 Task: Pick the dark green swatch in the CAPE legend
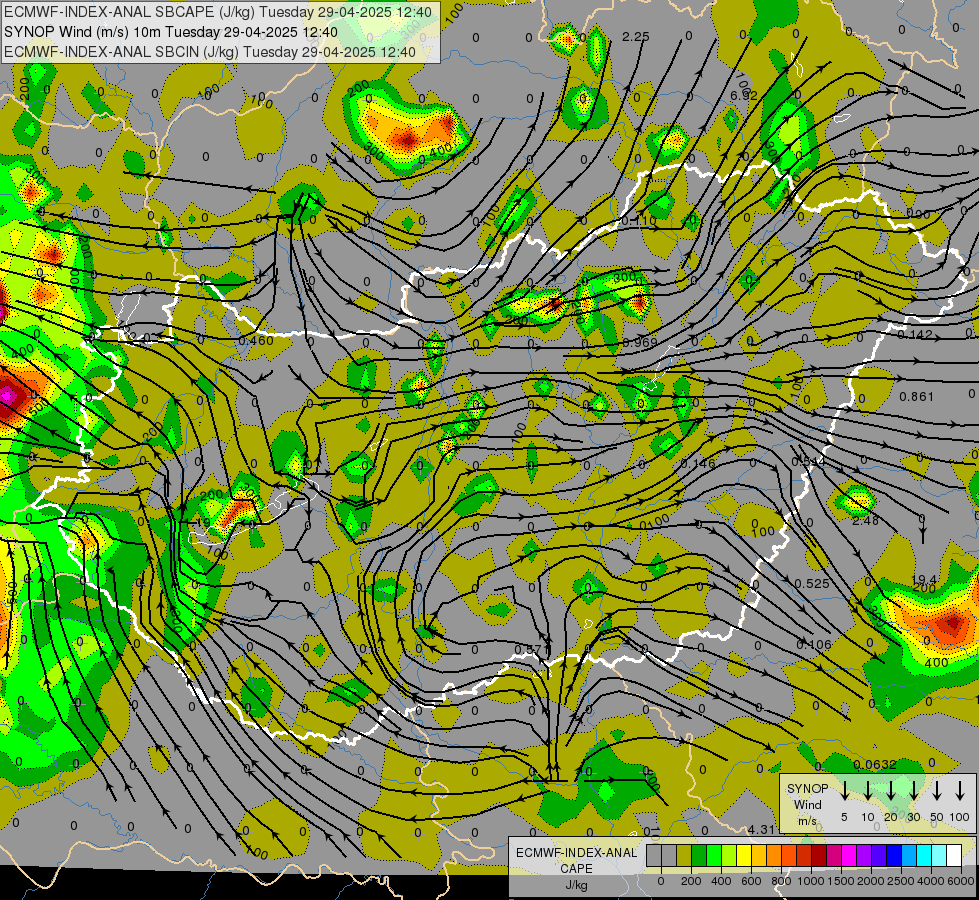(x=699, y=855)
